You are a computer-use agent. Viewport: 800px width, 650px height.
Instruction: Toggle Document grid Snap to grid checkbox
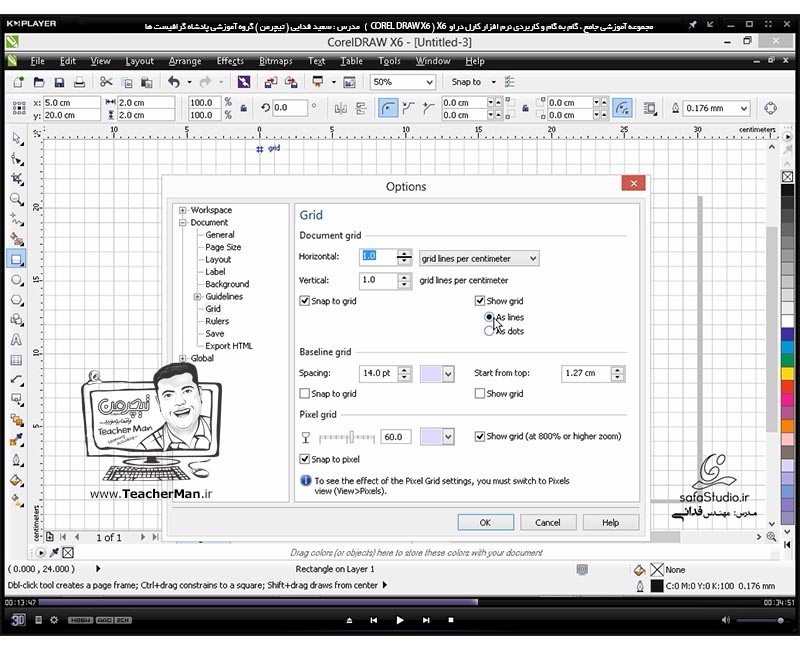(x=305, y=301)
